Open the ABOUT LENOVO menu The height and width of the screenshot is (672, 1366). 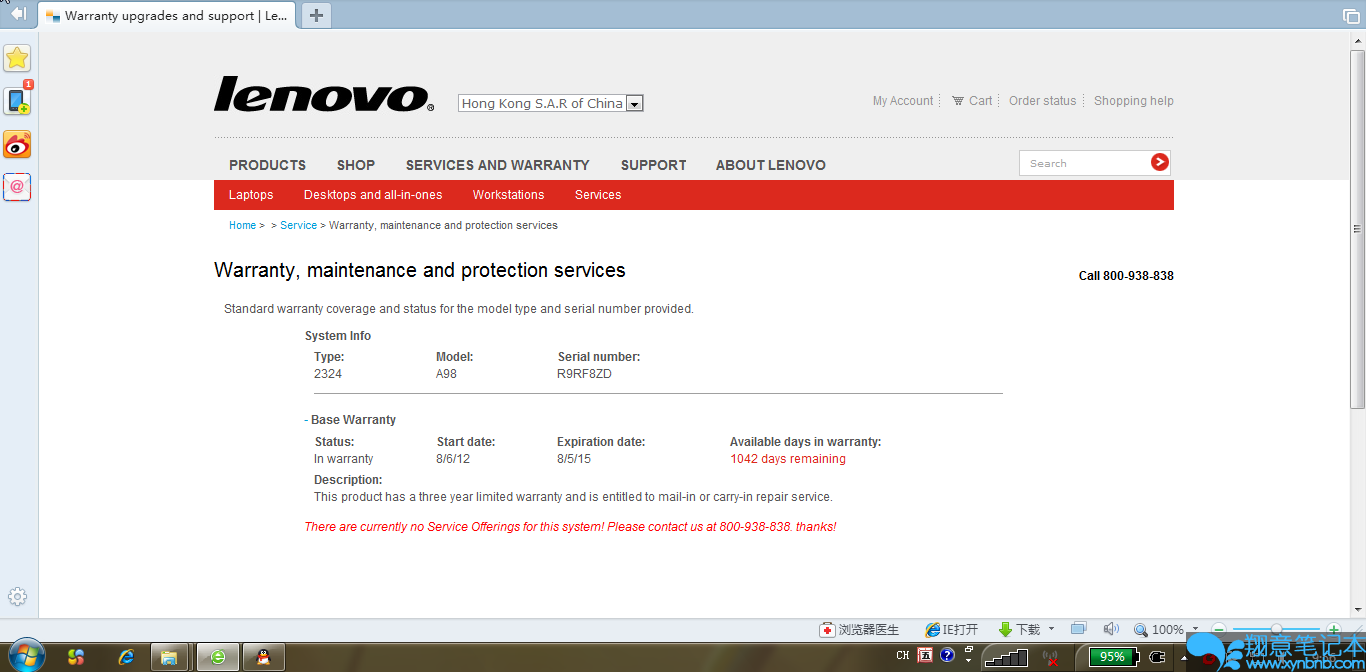(770, 165)
